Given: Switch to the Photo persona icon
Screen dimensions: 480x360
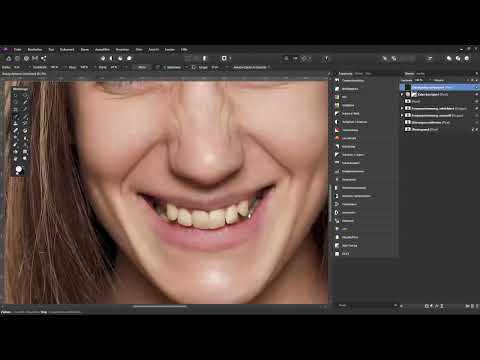Looking at the screenshot, I should point(9,58).
